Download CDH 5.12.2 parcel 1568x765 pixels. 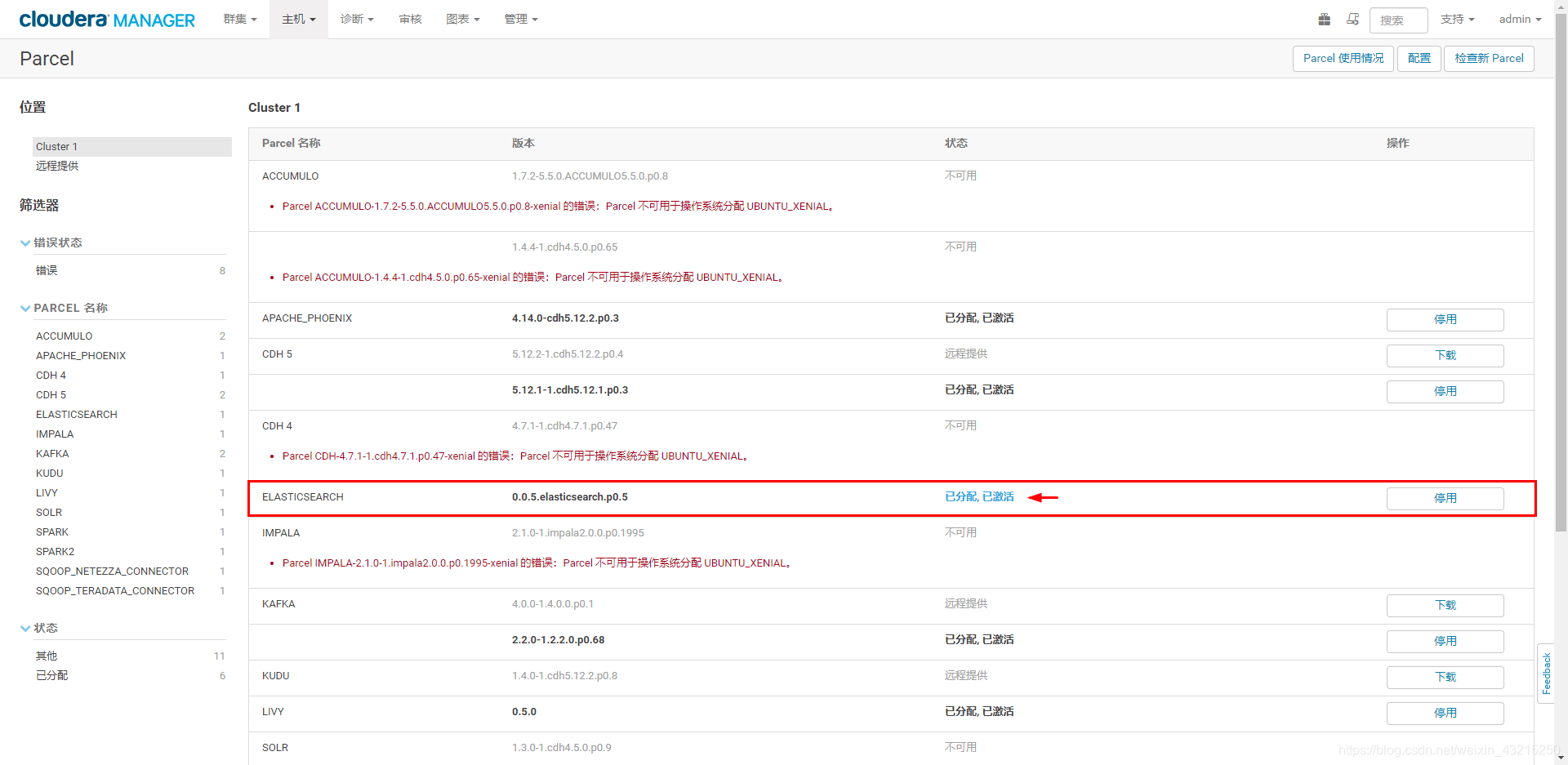[x=1445, y=356]
